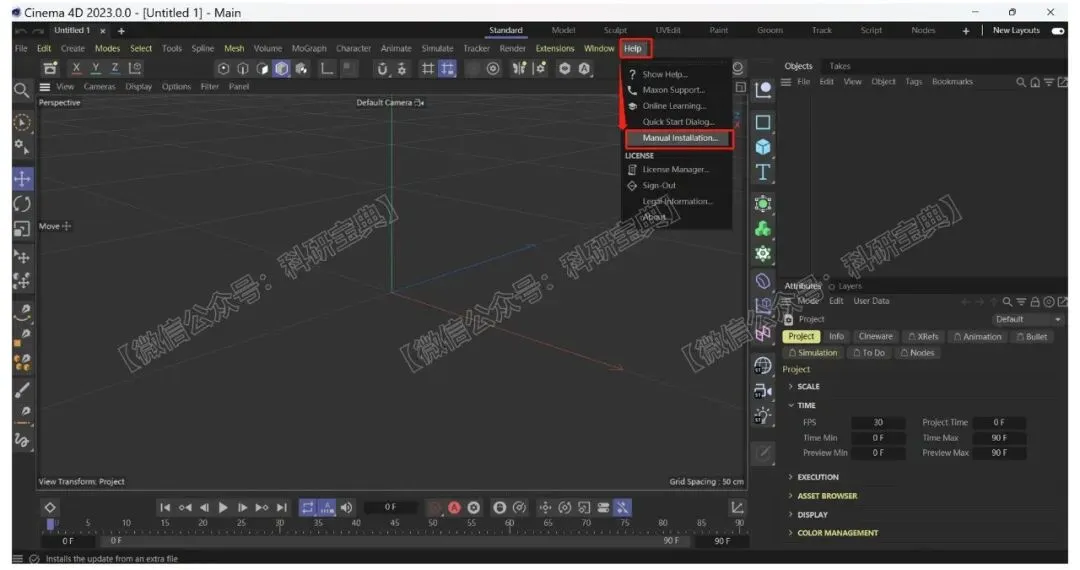The image size is (1080, 570).
Task: Toggle Y axis lock
Action: tap(96, 67)
